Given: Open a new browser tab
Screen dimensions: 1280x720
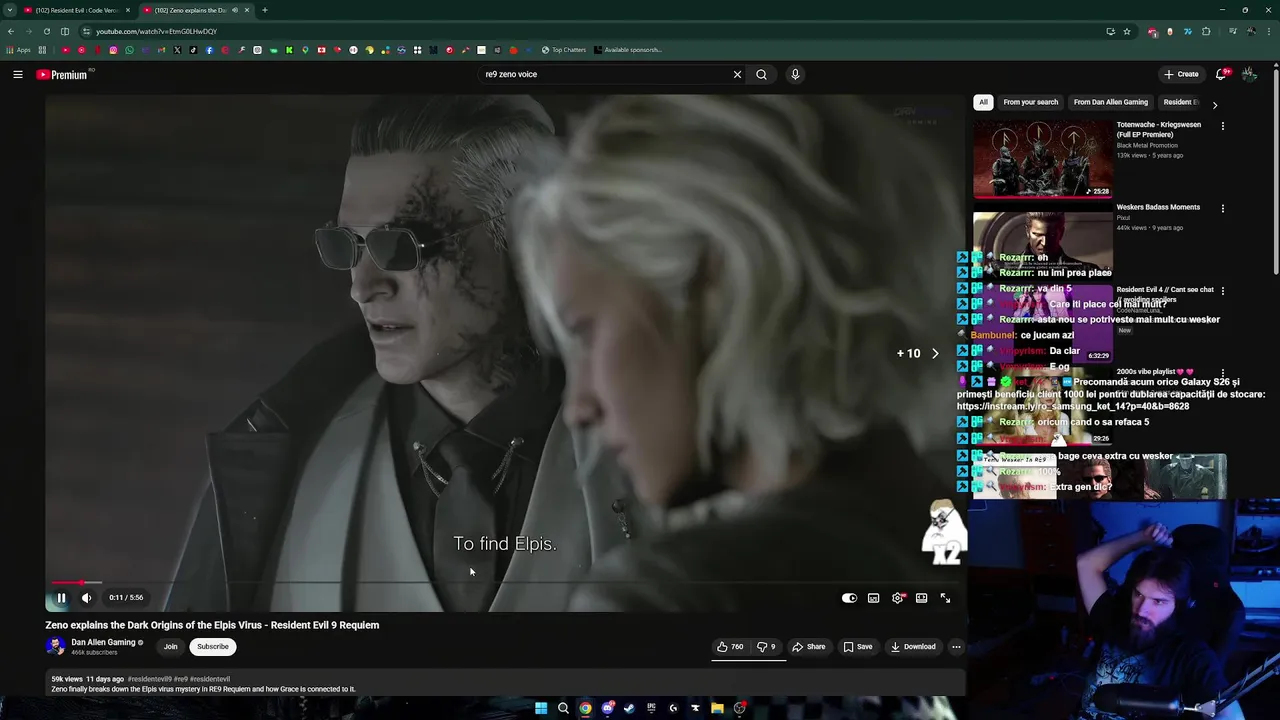Looking at the screenshot, I should click(264, 10).
